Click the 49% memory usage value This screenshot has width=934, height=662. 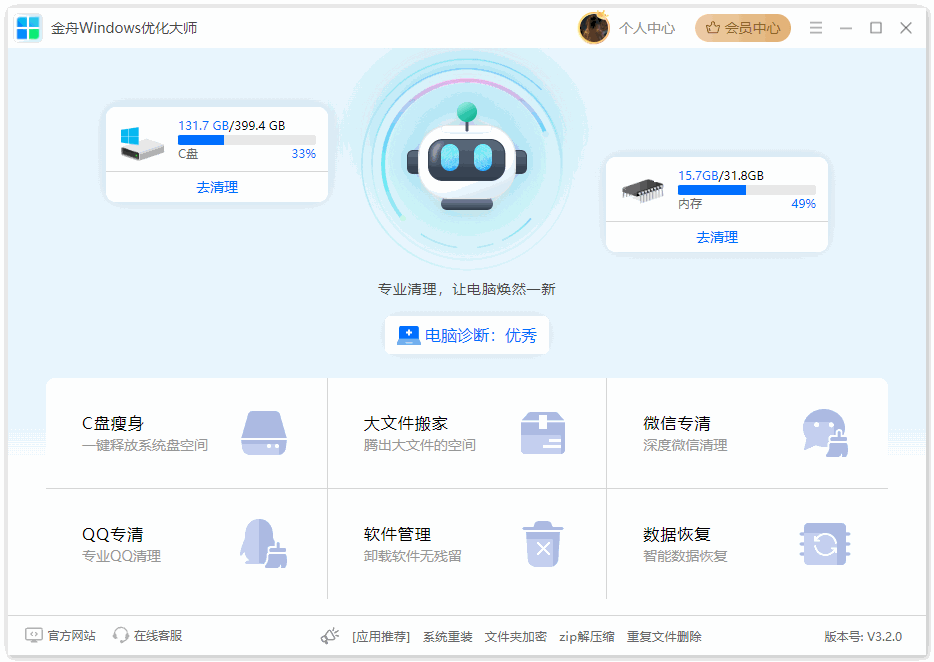[x=804, y=204]
